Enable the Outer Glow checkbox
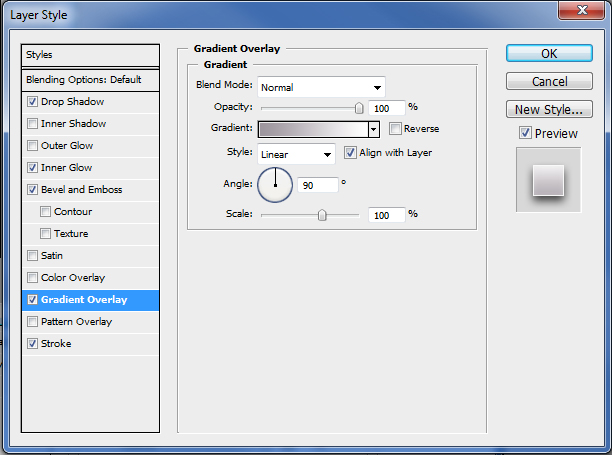Image resolution: width=612 pixels, height=455 pixels. pyautogui.click(x=32, y=146)
